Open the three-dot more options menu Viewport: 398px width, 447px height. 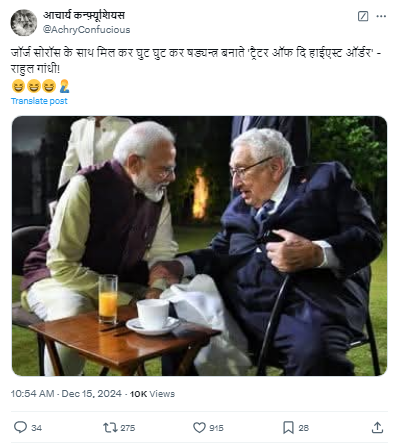(381, 16)
